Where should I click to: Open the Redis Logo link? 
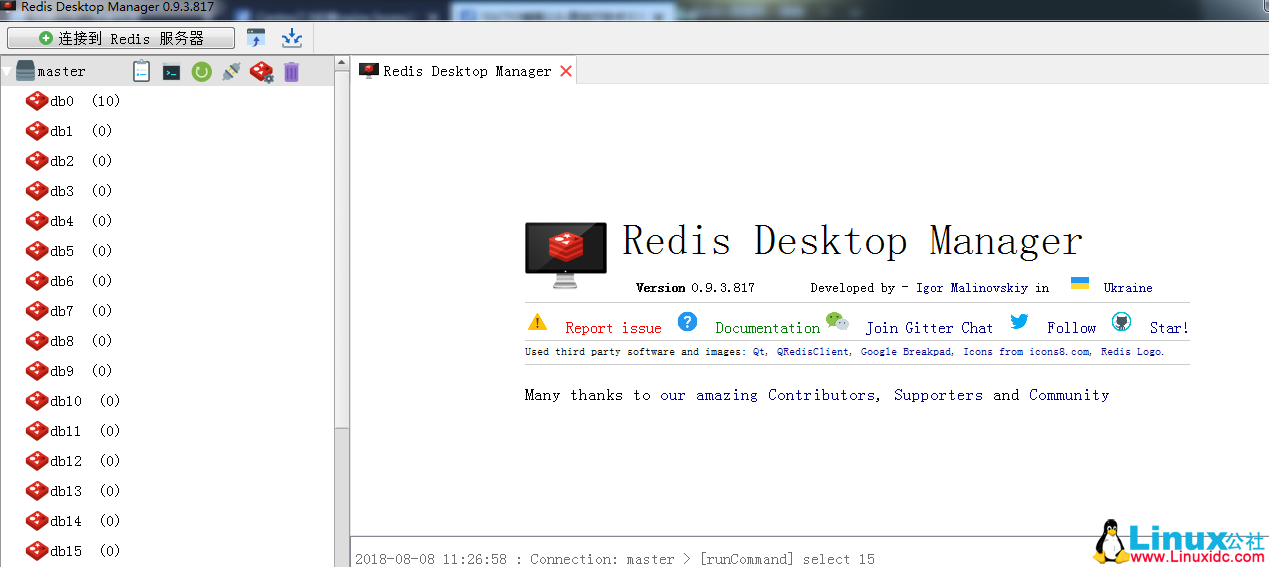1132,352
